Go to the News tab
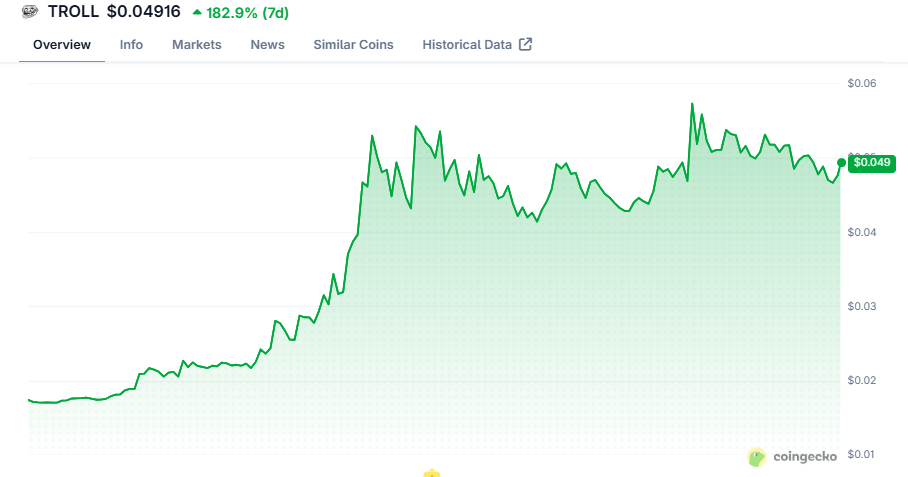The image size is (908, 477). 268,45
